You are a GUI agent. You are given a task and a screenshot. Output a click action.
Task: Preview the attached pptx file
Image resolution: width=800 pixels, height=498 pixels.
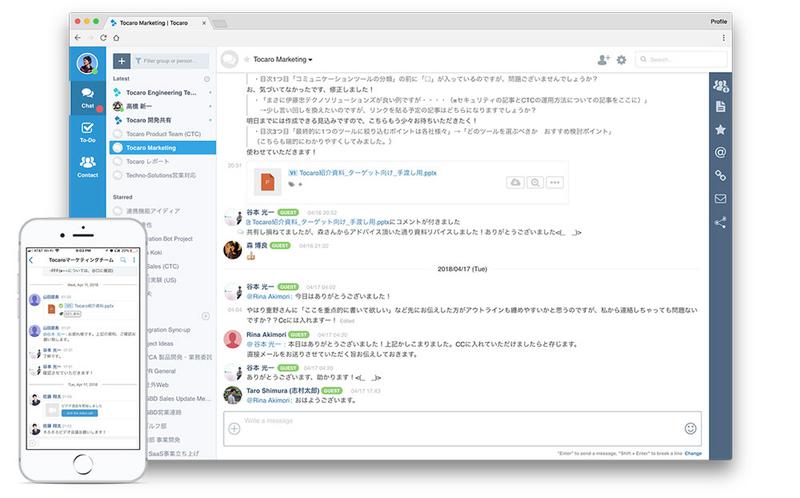[x=535, y=182]
